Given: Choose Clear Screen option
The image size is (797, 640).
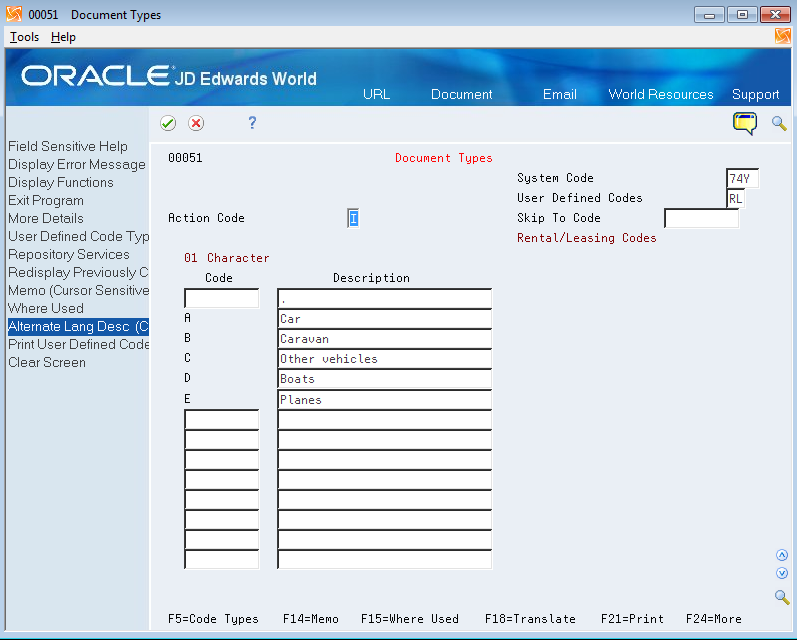Looking at the screenshot, I should point(47,362).
